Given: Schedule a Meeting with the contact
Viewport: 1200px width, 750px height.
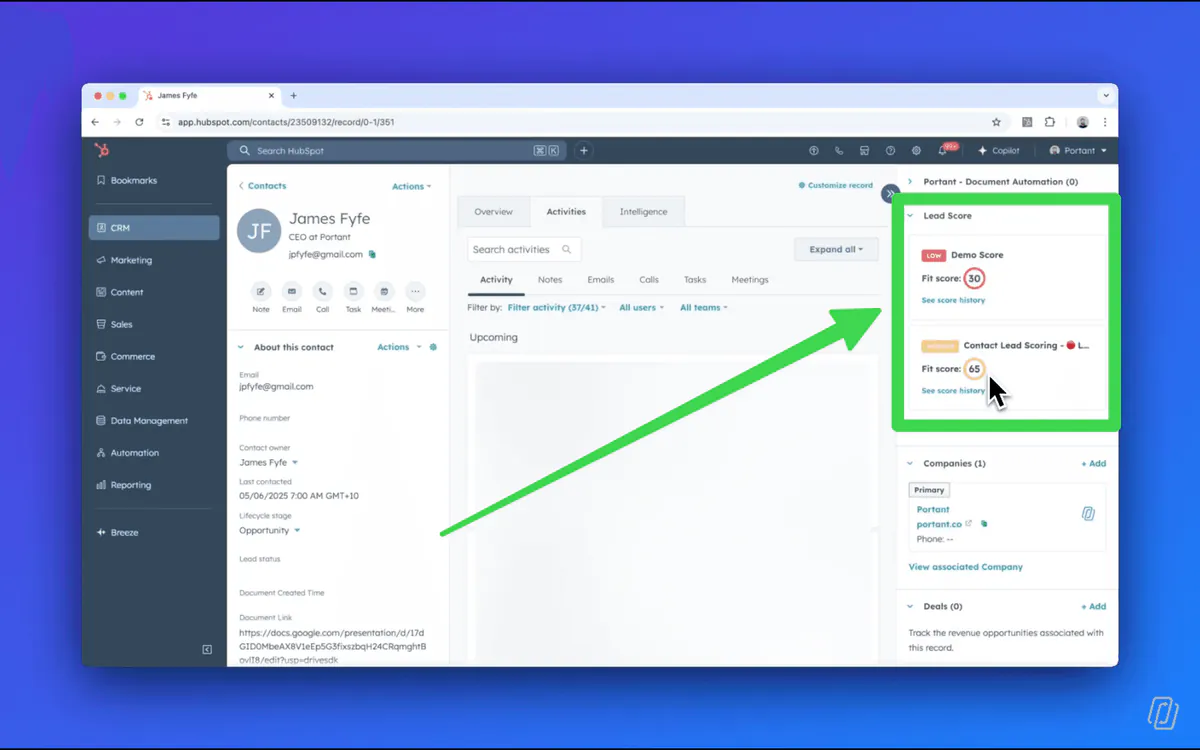Looking at the screenshot, I should (384, 291).
